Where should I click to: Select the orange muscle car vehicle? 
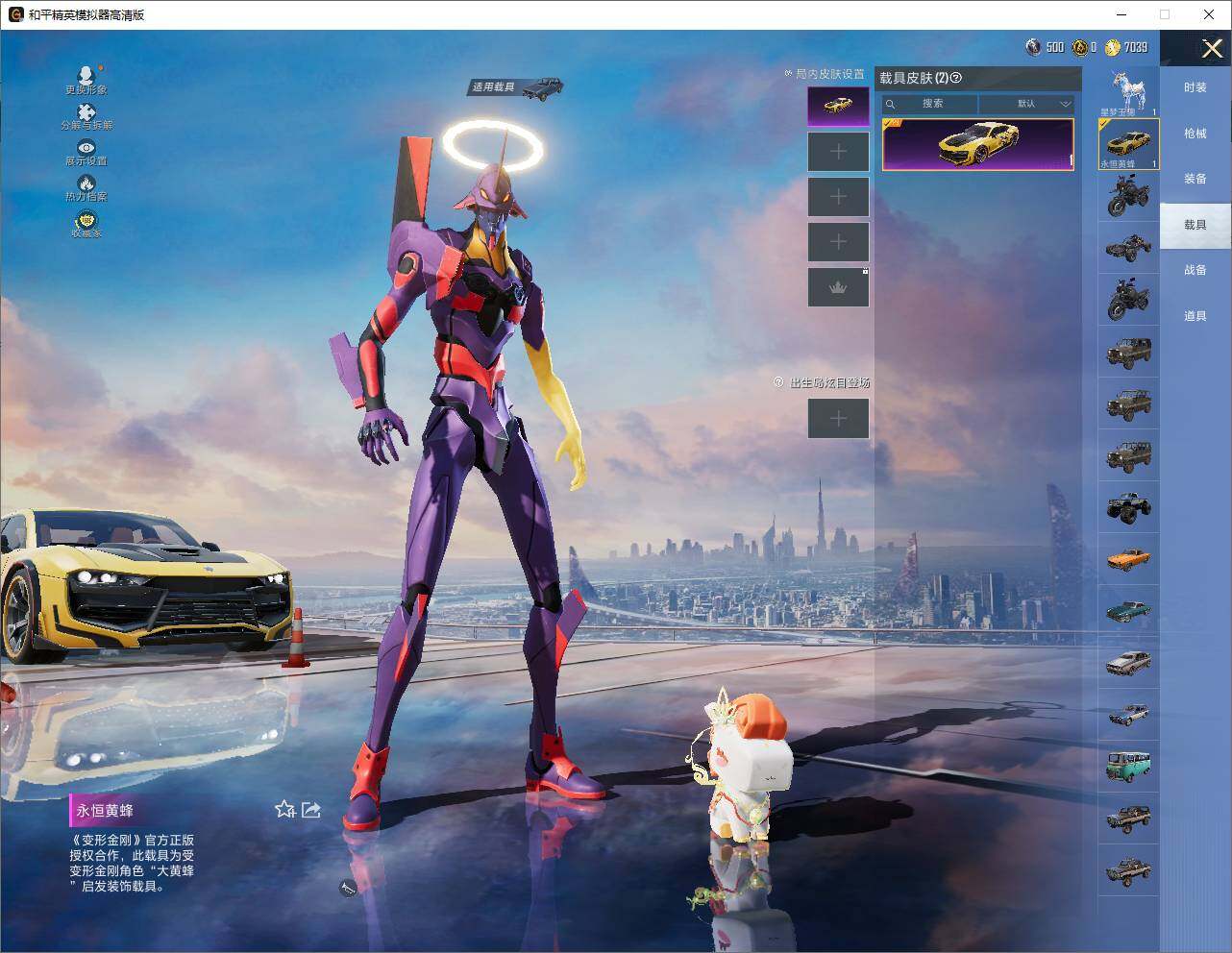pos(1129,559)
